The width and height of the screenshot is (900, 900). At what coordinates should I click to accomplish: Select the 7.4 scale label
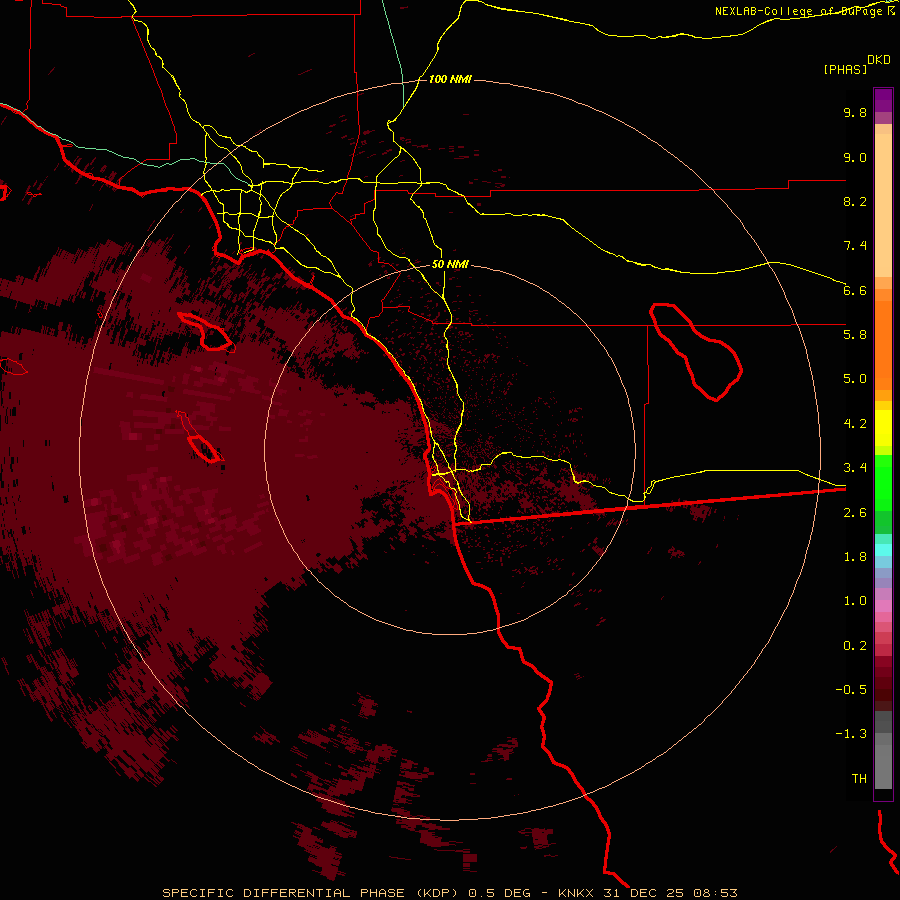855,246
